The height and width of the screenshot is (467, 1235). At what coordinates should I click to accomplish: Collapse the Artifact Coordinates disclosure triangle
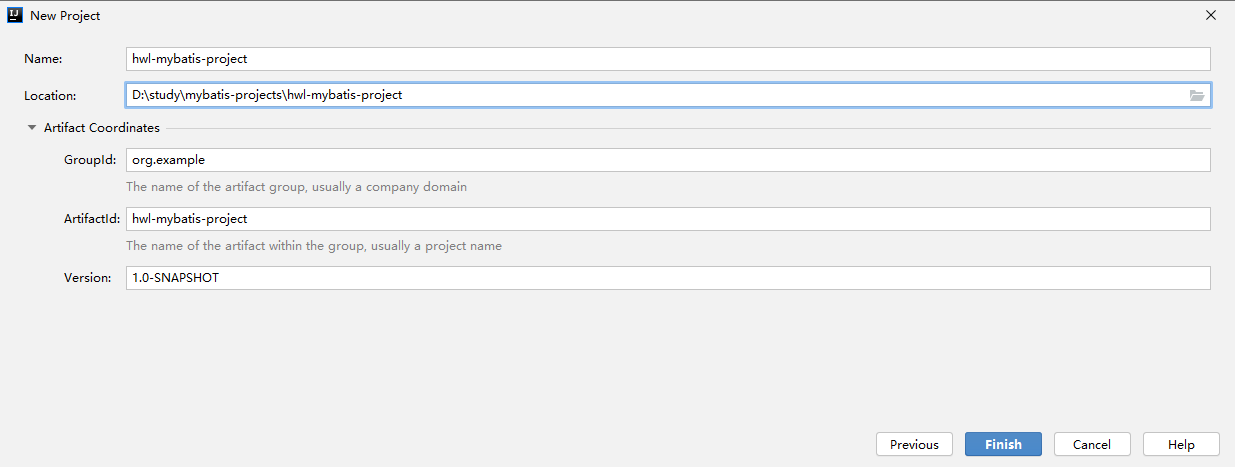pos(32,128)
